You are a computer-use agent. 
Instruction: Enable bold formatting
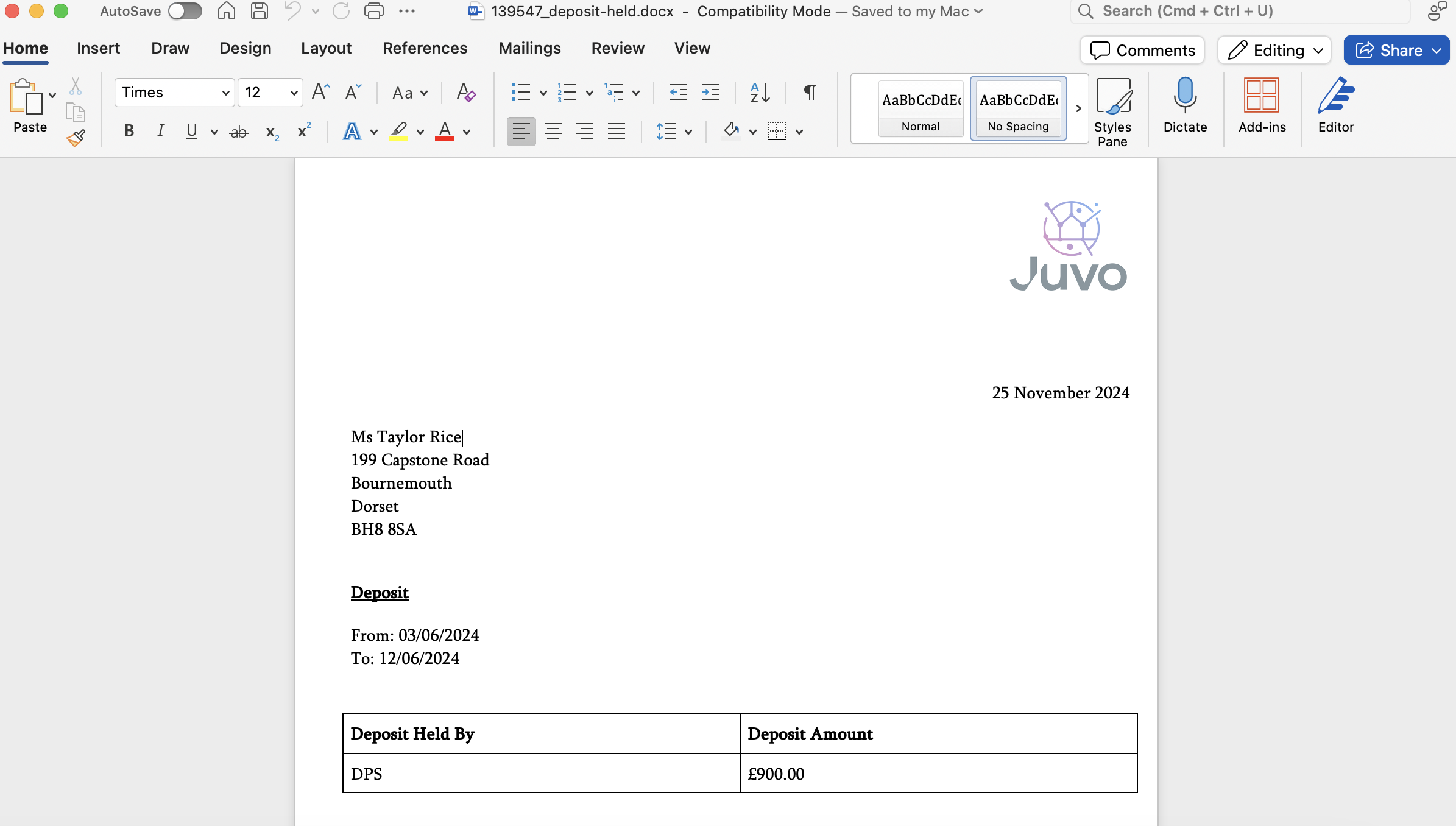(x=129, y=130)
